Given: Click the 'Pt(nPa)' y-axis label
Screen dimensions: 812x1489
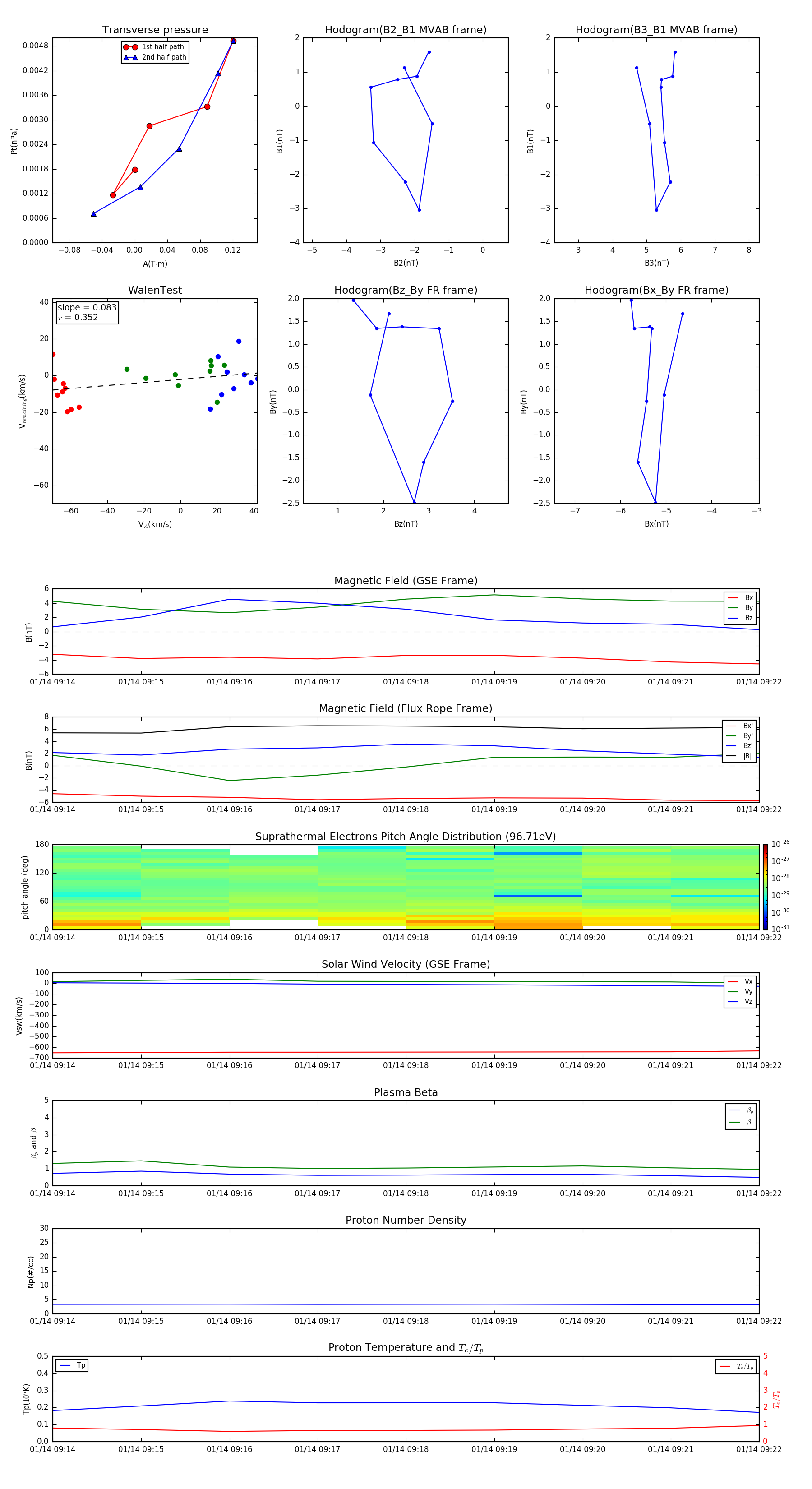Looking at the screenshot, I should (14, 140).
